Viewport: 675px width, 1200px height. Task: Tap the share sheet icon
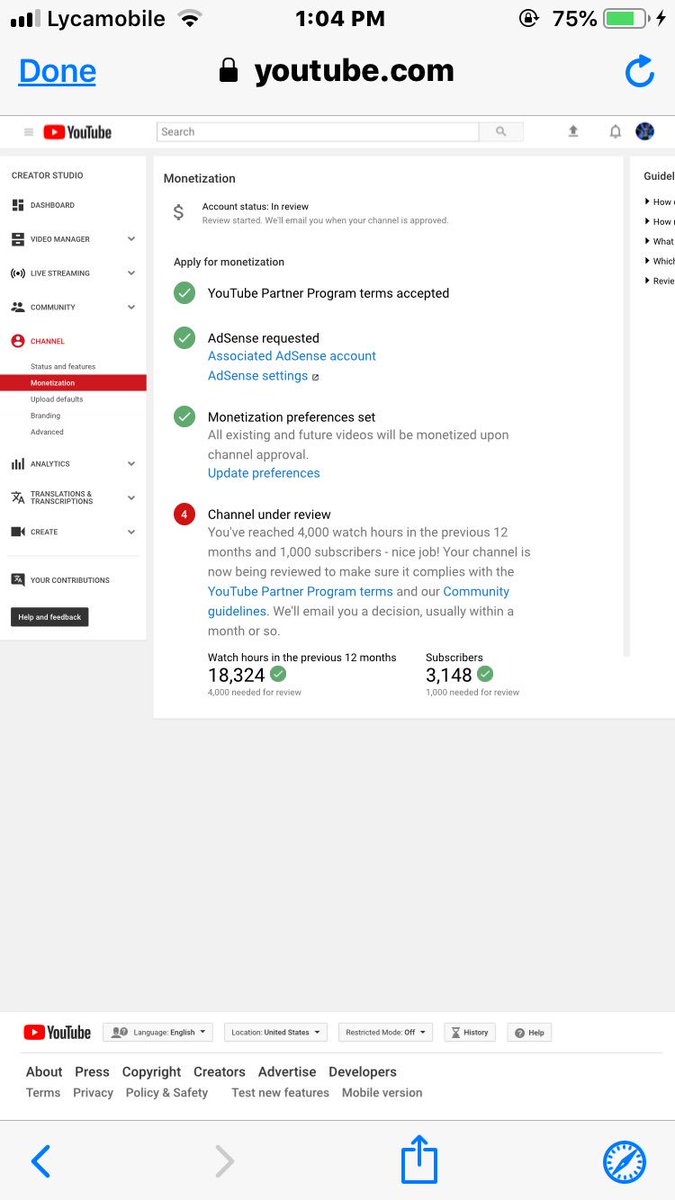coord(420,1159)
